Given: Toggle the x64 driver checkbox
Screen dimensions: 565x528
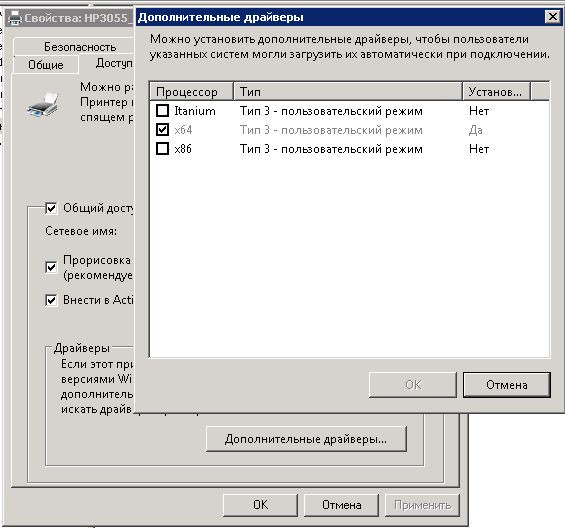Looking at the screenshot, I should (x=162, y=129).
